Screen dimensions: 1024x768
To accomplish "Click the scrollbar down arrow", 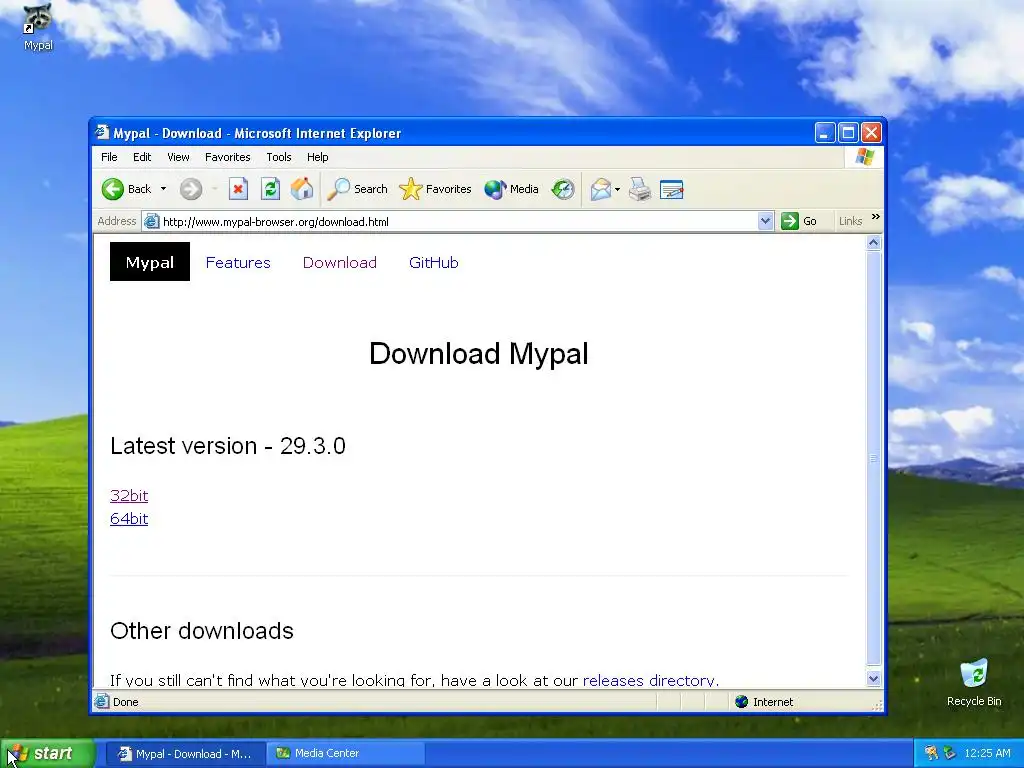I will (x=874, y=679).
